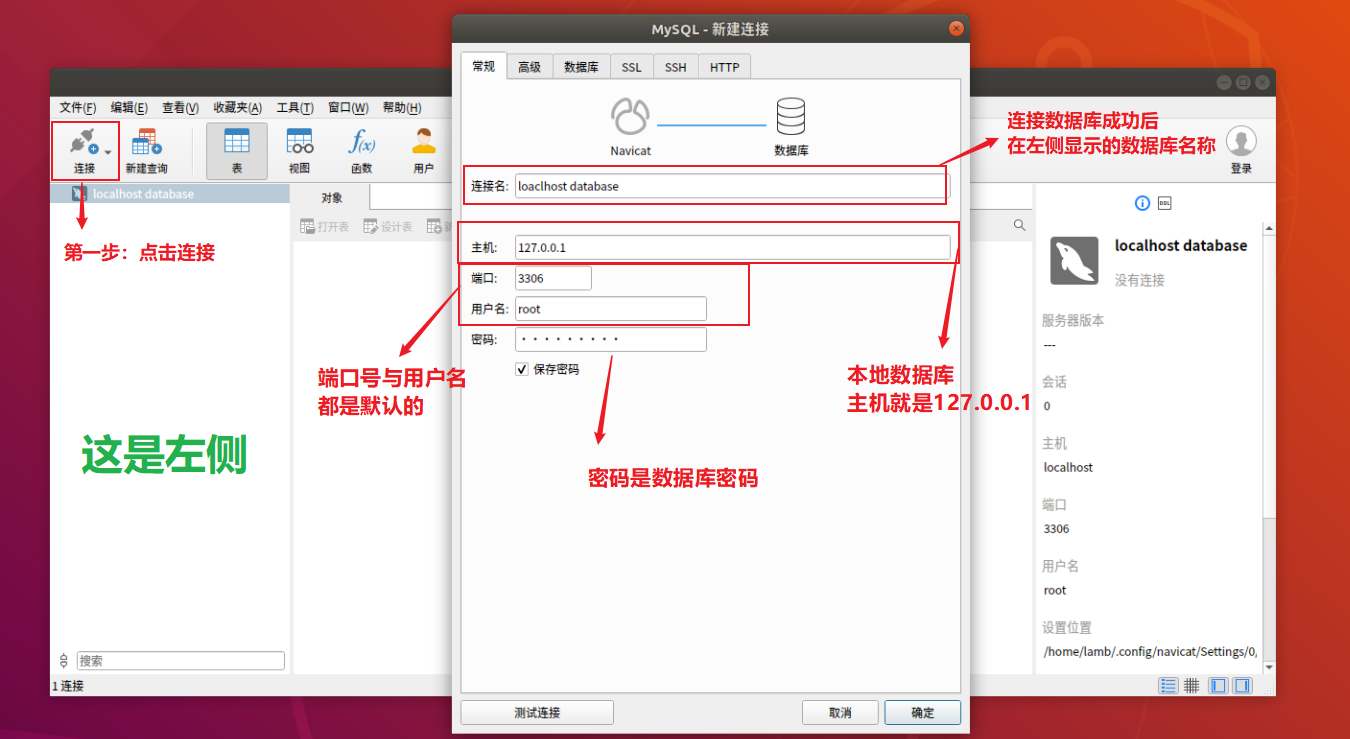The height and width of the screenshot is (739, 1350).
Task: Click the 确定 button
Action: click(x=922, y=712)
